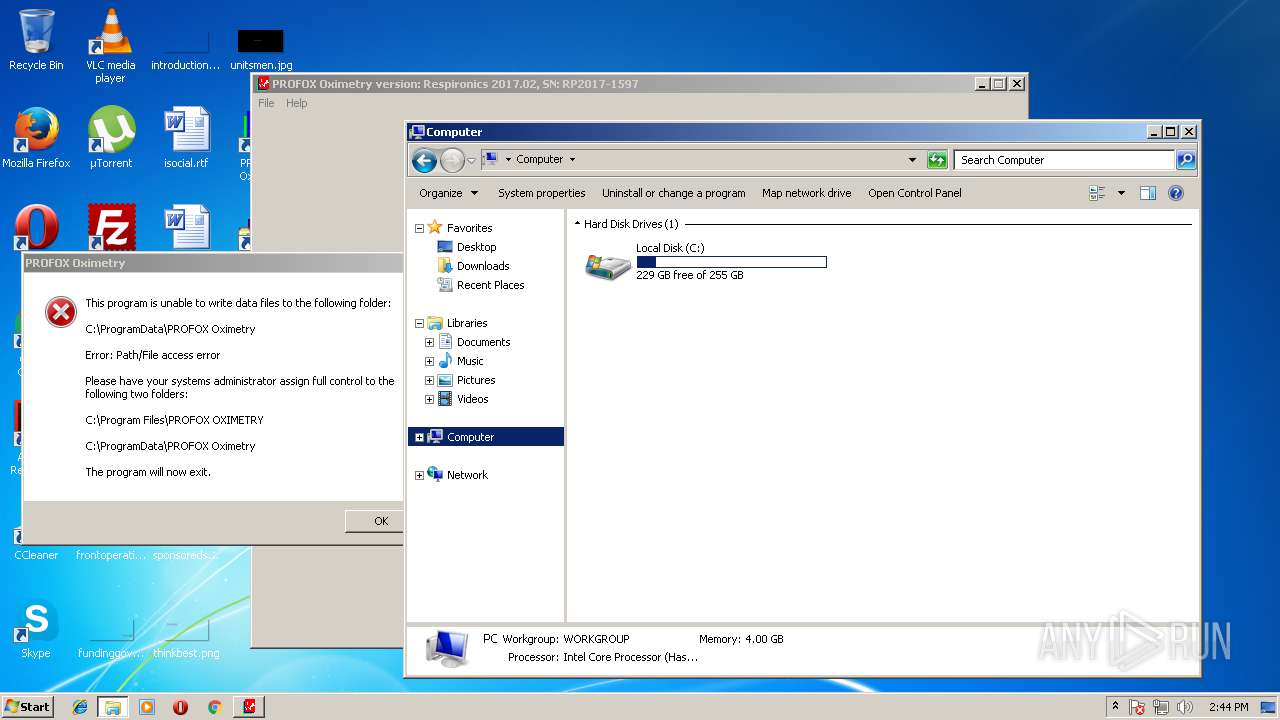Open the introduction desktop file
1280x720 pixels.
186,48
